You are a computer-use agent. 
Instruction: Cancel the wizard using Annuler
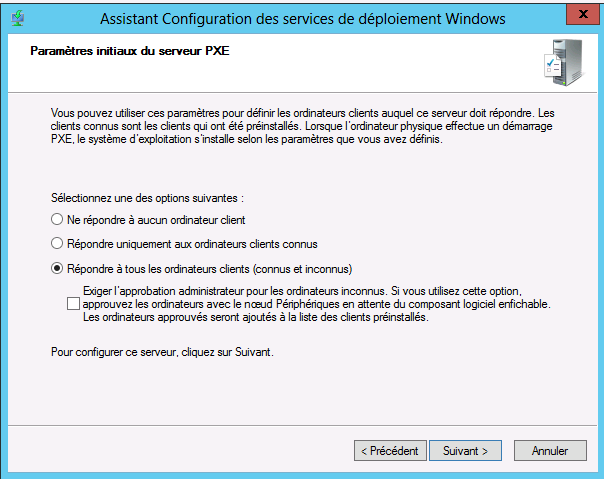click(550, 450)
